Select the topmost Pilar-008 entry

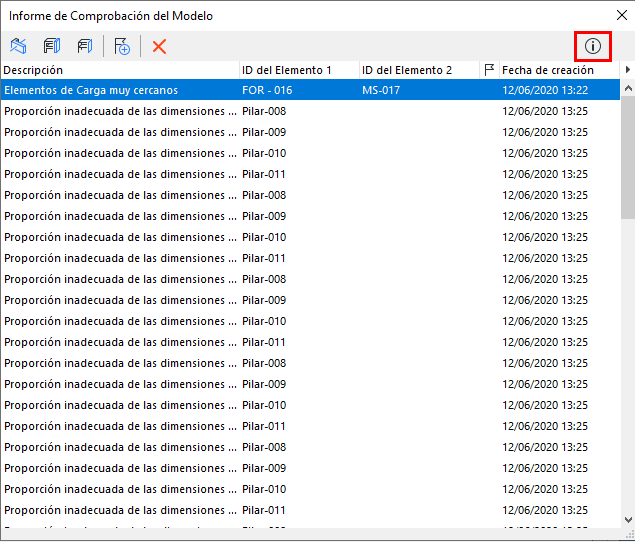tap(310, 111)
